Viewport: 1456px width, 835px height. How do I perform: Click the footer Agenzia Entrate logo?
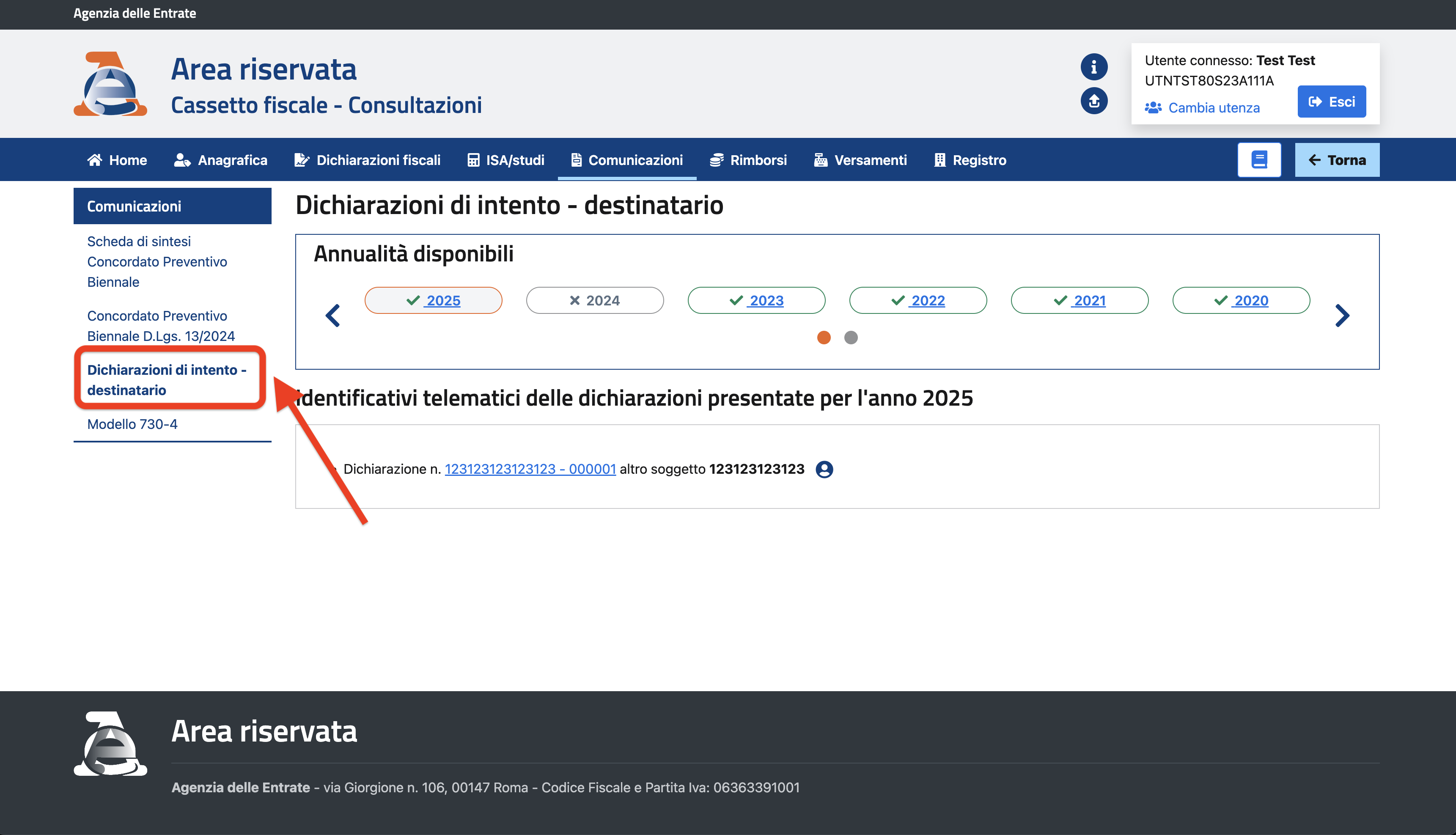110,744
